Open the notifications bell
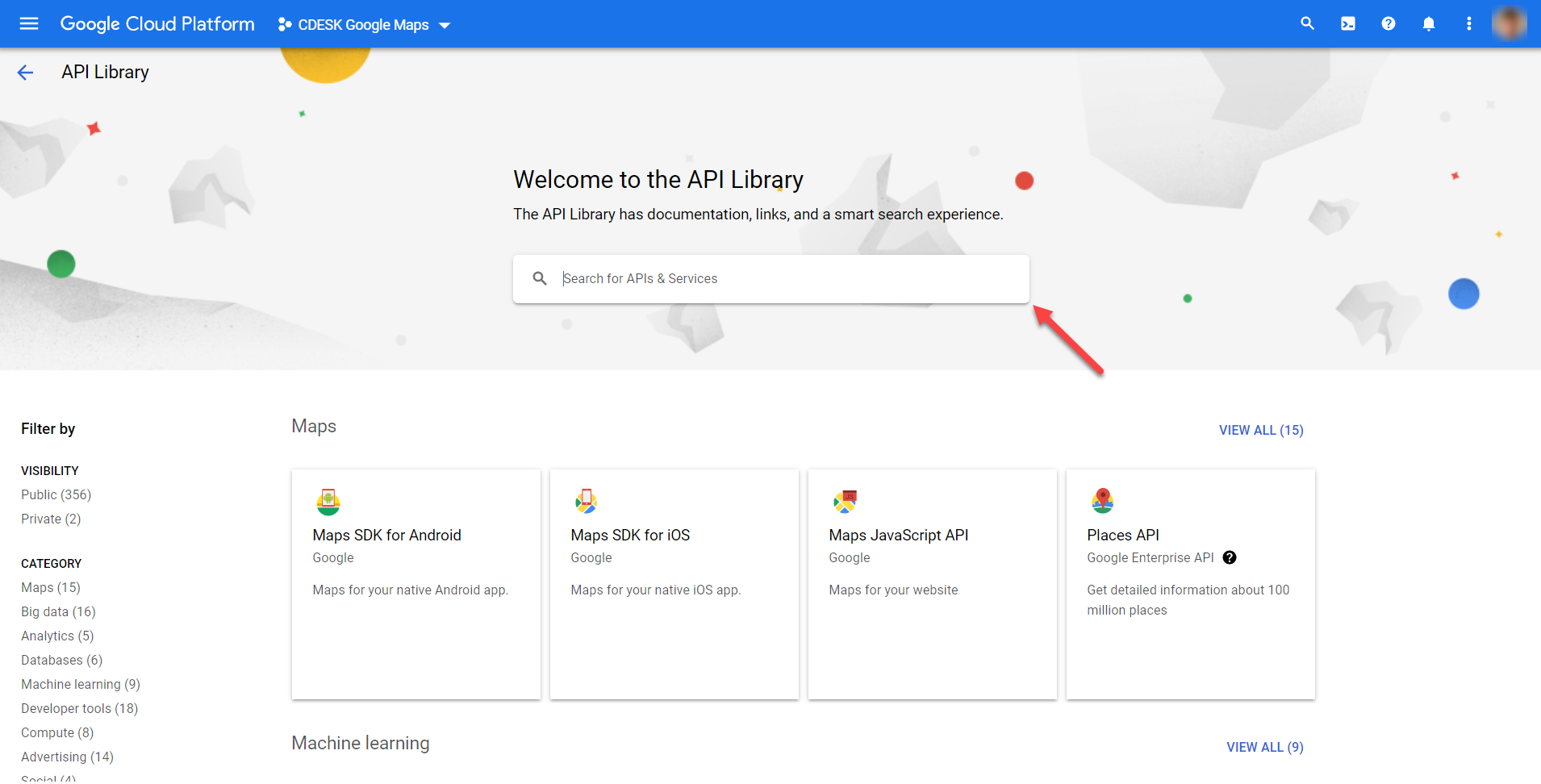 click(x=1429, y=23)
